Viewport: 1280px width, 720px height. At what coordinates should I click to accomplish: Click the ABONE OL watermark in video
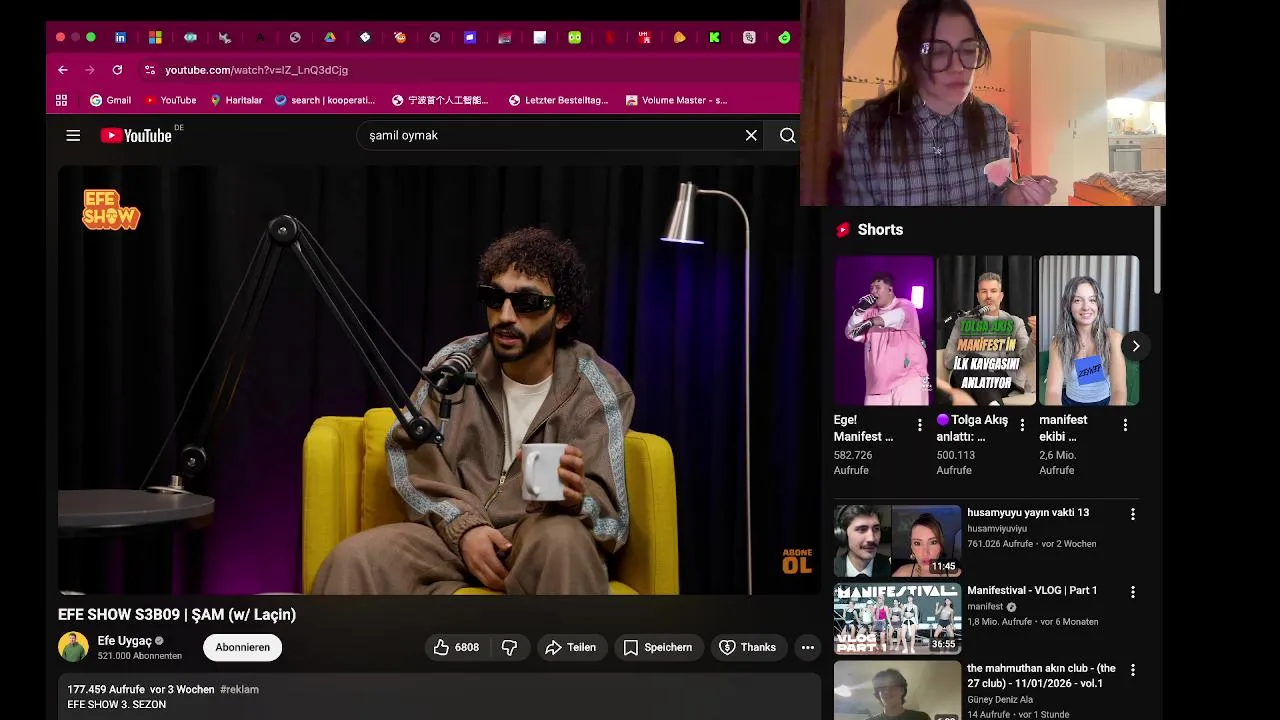(797, 561)
